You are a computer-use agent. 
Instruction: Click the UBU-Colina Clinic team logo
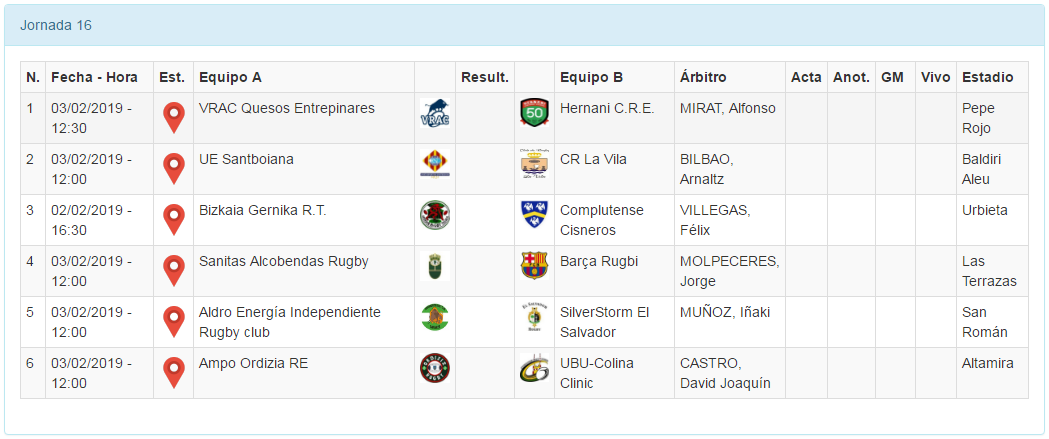click(x=534, y=368)
